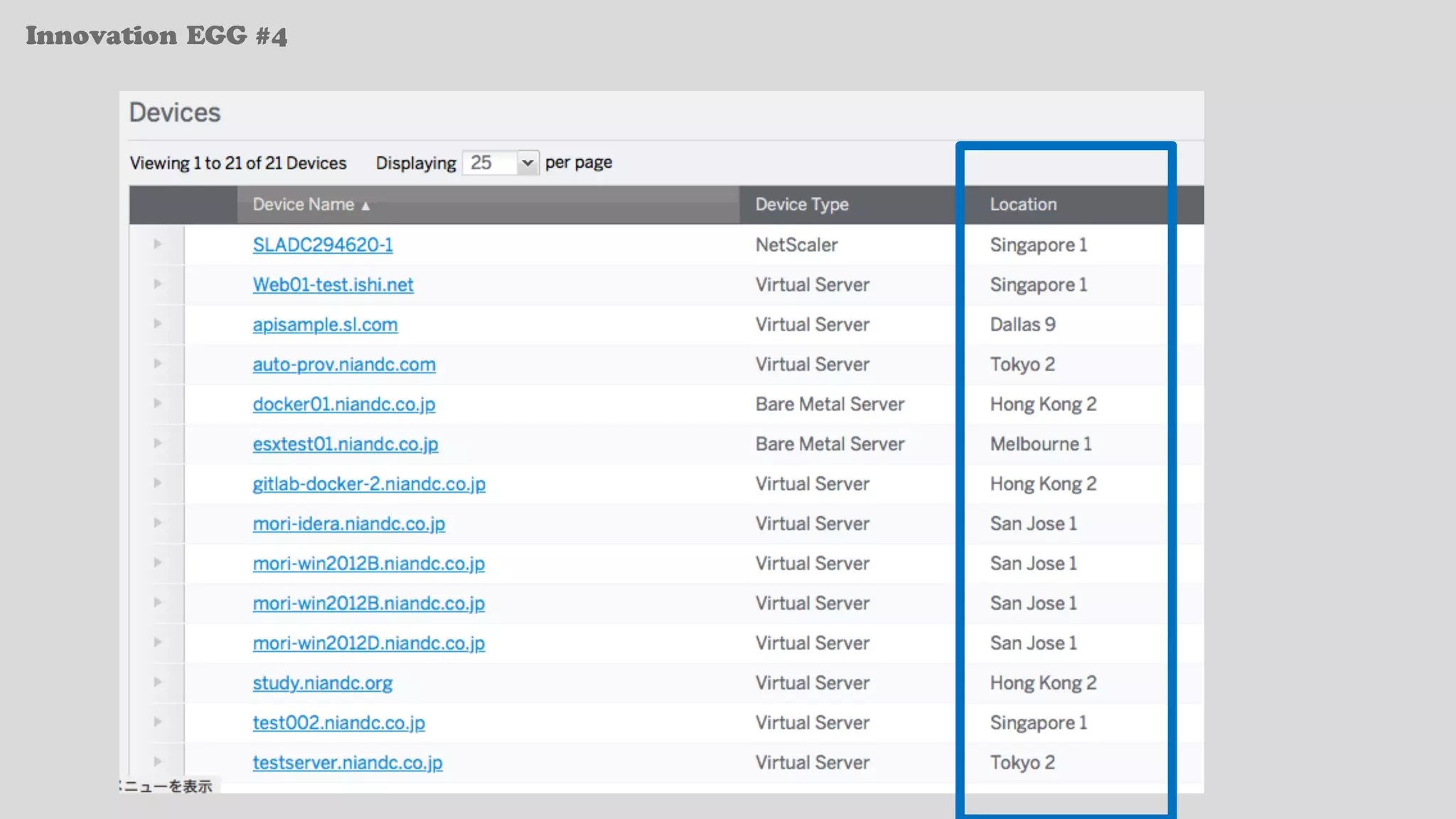The height and width of the screenshot is (819, 1456).
Task: Click the Device Name sort arrow icon
Action: pos(365,206)
